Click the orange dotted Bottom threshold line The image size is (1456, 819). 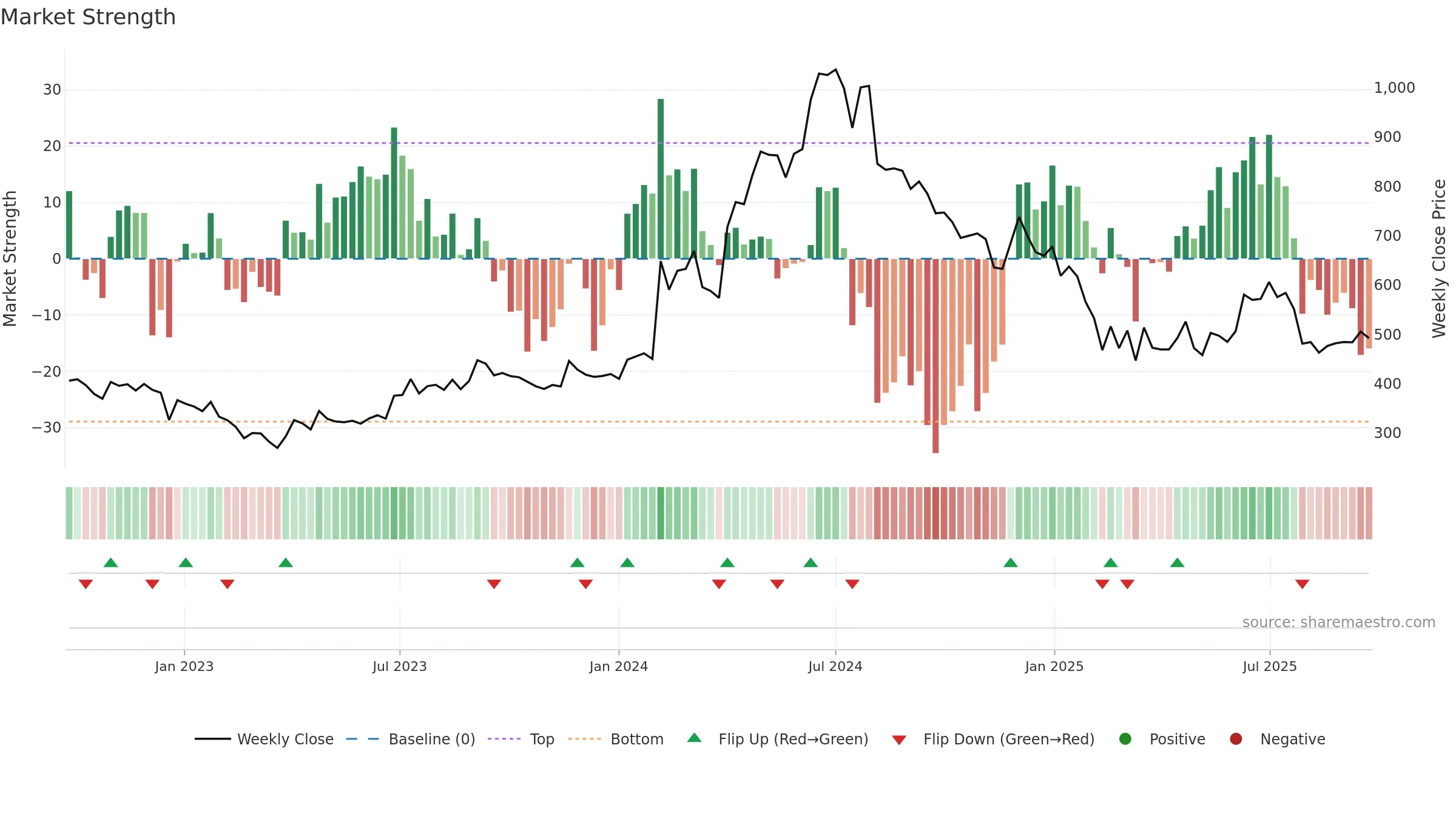(719, 422)
